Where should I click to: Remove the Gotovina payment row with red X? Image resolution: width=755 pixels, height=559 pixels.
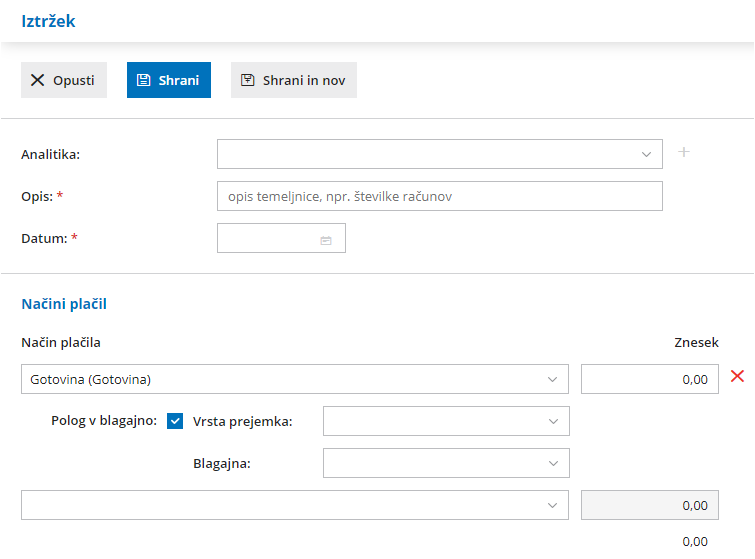click(737, 376)
